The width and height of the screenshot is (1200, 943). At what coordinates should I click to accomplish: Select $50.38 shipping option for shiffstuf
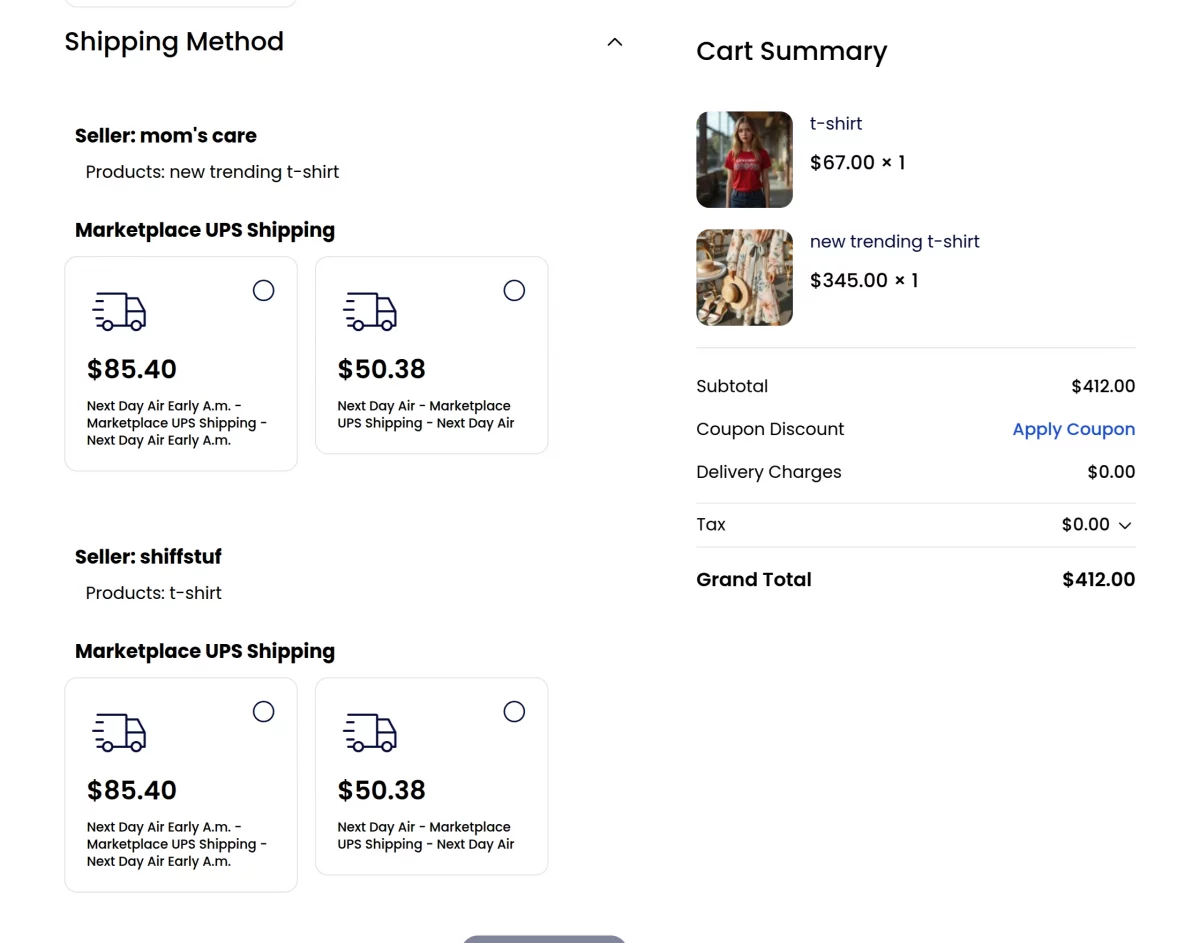(514, 711)
